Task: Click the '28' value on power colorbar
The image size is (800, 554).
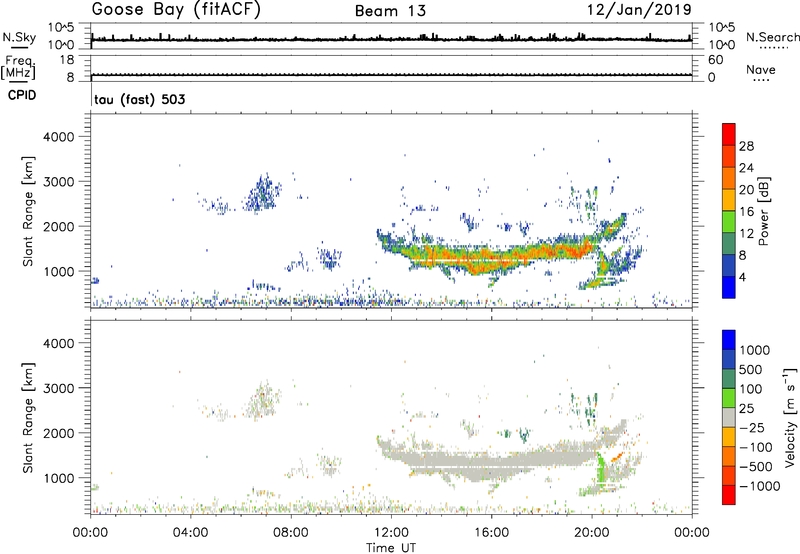Action: [746, 146]
